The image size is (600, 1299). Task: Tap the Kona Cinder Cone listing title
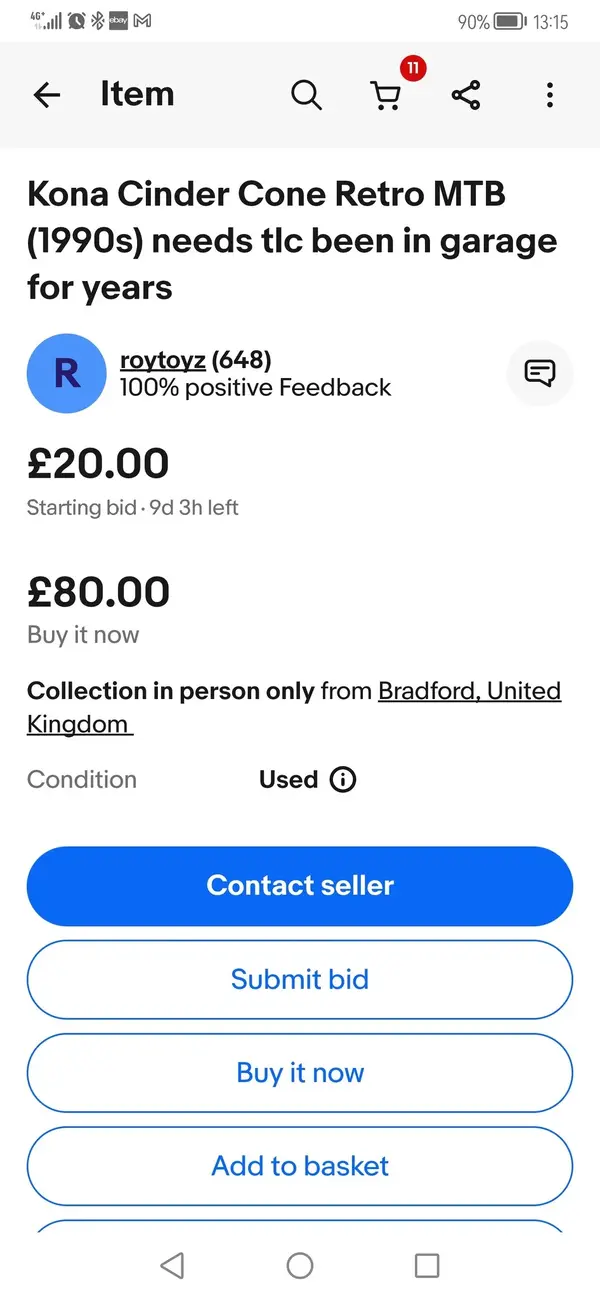pos(292,241)
